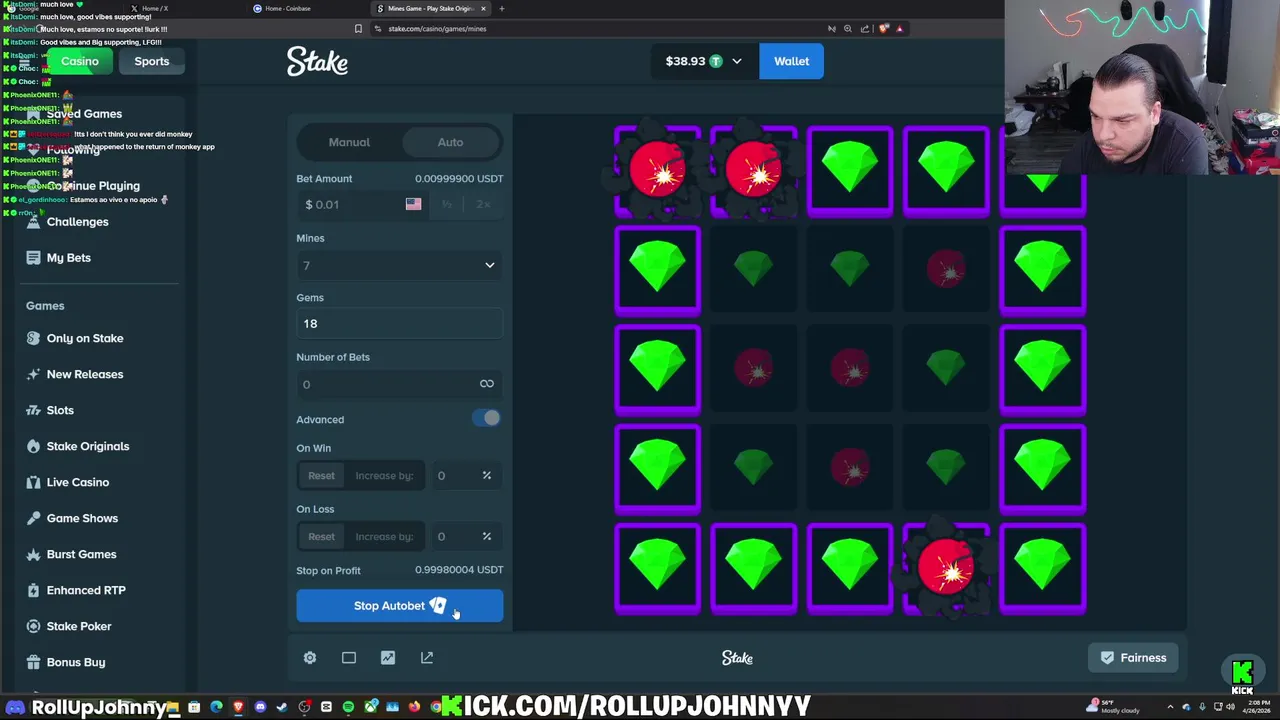The width and height of the screenshot is (1280, 720).
Task: Open live stats chart icon
Action: point(388,658)
